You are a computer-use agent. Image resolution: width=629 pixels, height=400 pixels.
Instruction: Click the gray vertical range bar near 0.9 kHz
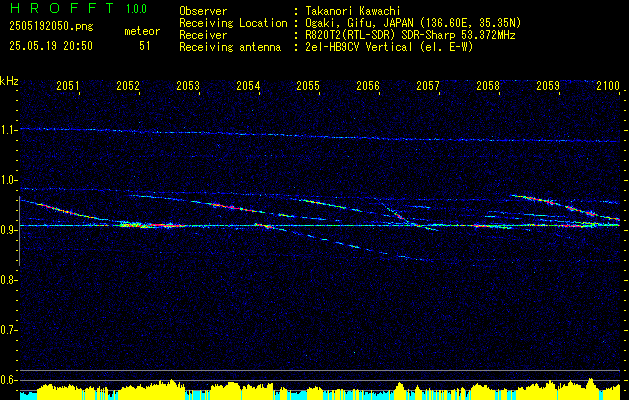pyautogui.click(x=19, y=231)
